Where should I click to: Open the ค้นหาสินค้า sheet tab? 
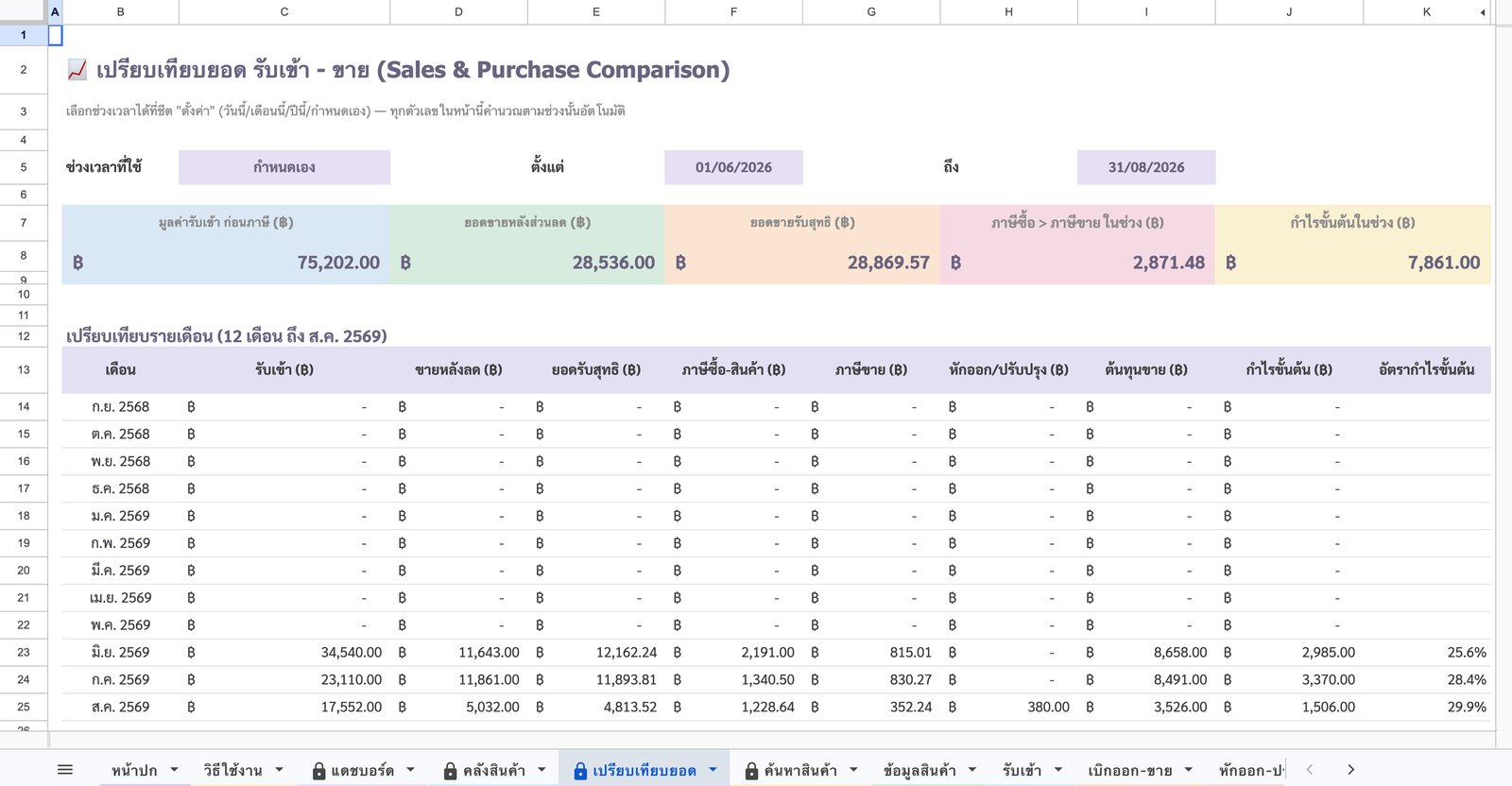click(799, 770)
